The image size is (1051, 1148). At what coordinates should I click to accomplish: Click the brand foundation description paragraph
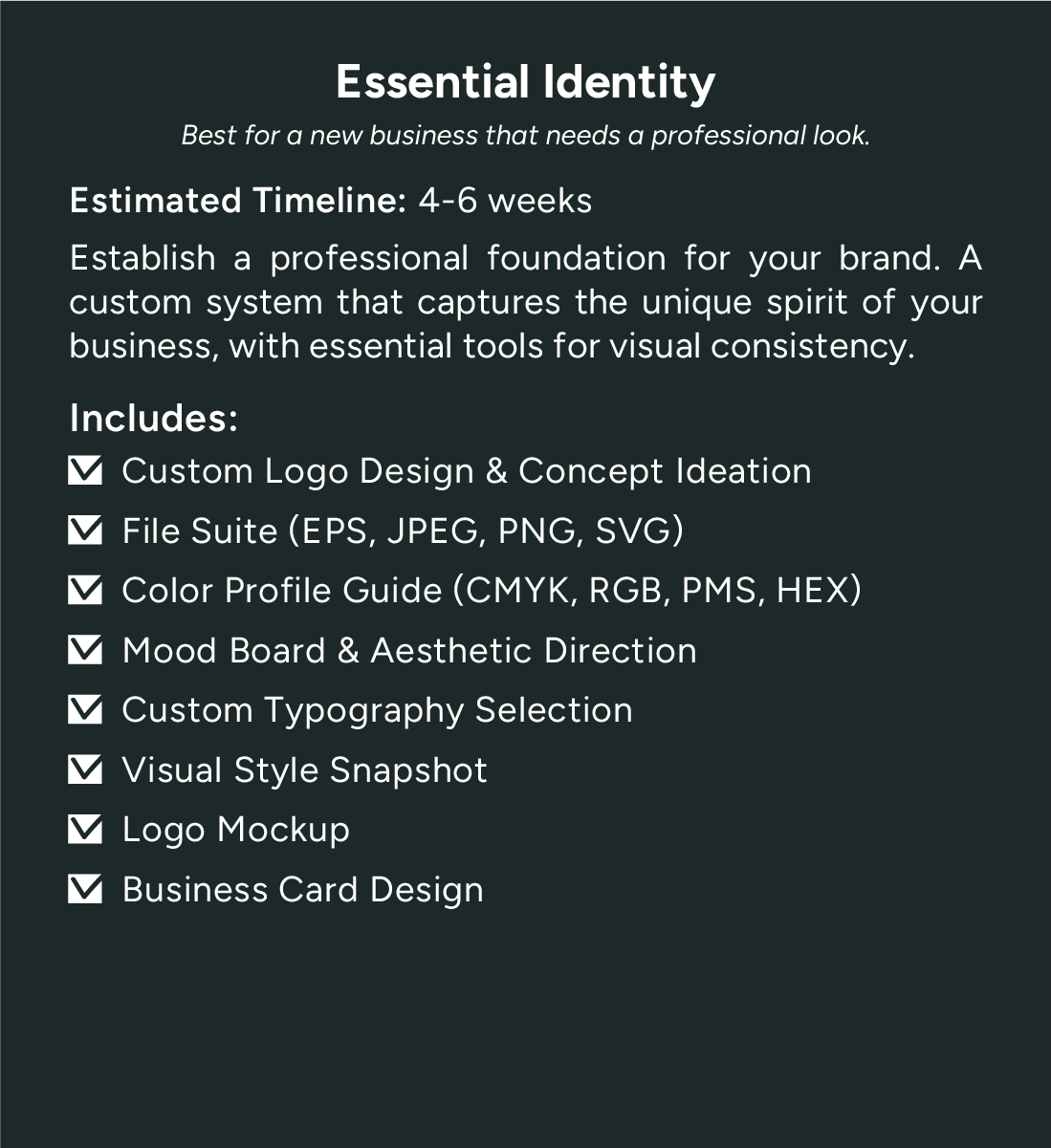(525, 302)
